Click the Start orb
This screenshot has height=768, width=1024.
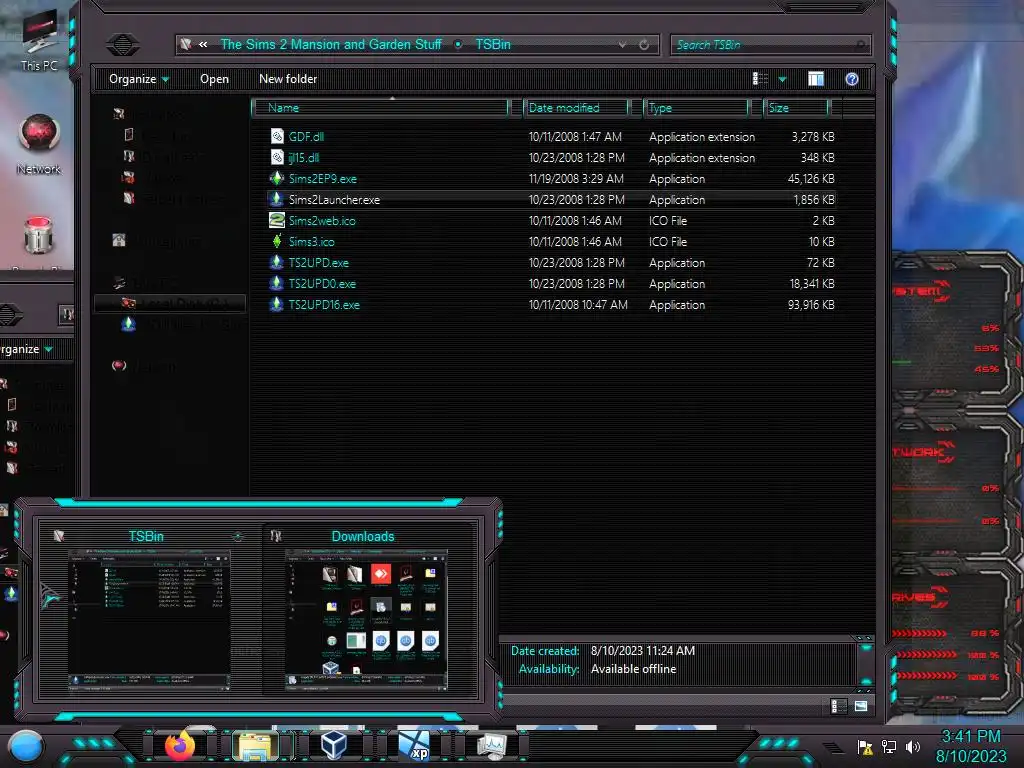coord(27,746)
